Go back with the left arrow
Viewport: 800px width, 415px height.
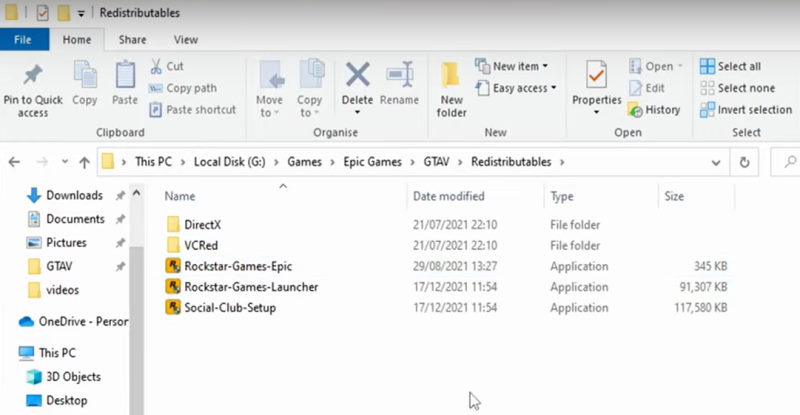pyautogui.click(x=14, y=162)
